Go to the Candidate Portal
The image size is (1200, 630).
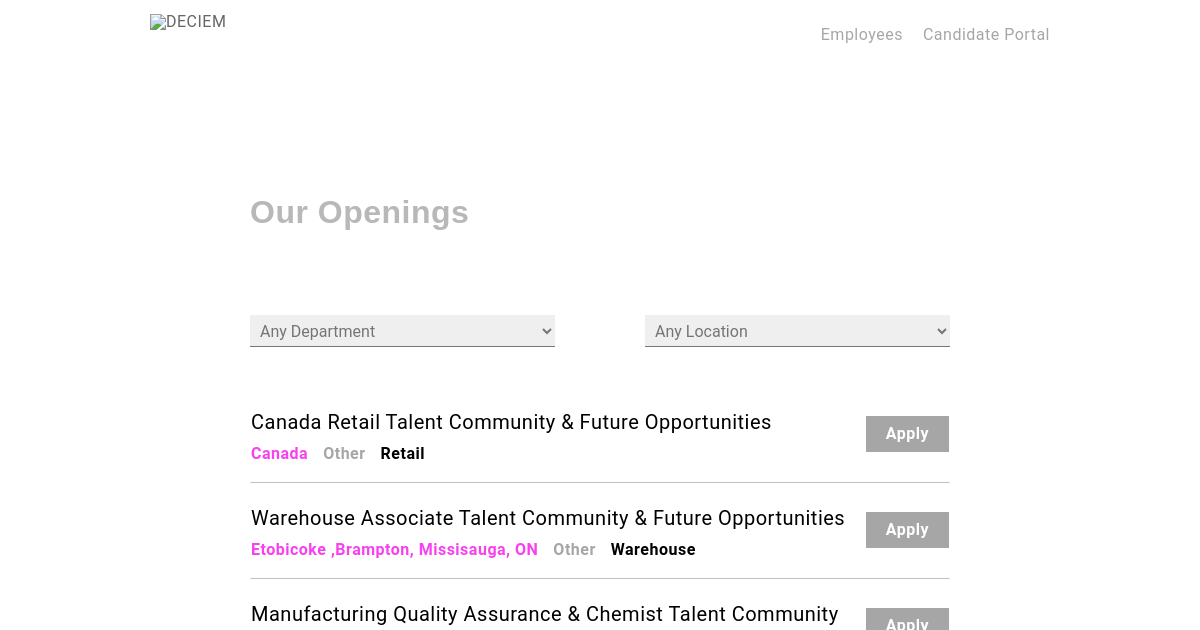(x=986, y=35)
